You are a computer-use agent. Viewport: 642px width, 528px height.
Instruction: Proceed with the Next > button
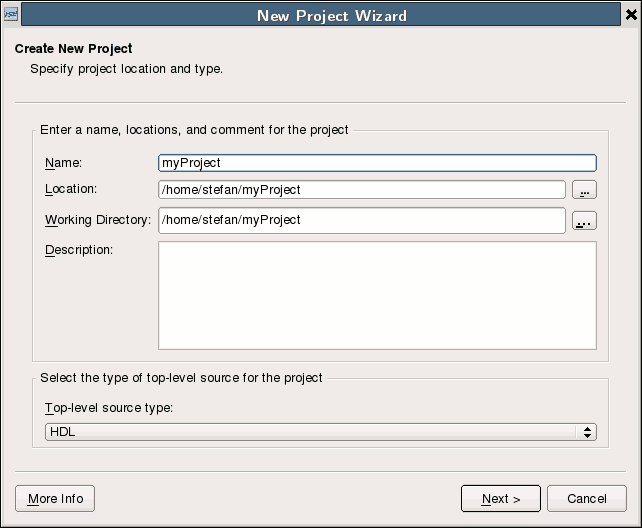pos(501,498)
